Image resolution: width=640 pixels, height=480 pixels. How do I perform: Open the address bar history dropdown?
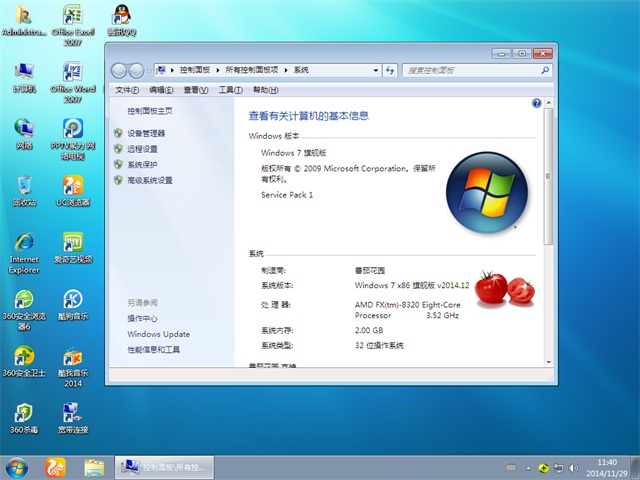tap(375, 70)
